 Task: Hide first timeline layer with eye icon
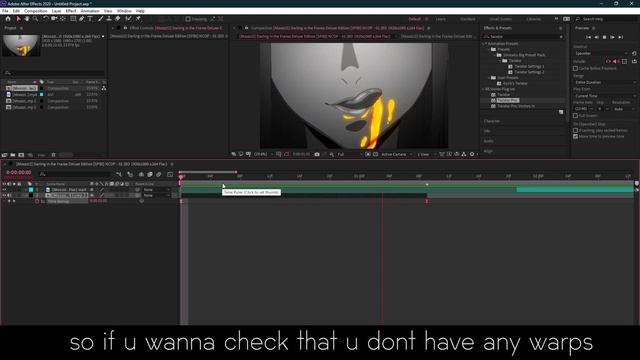click(4, 190)
